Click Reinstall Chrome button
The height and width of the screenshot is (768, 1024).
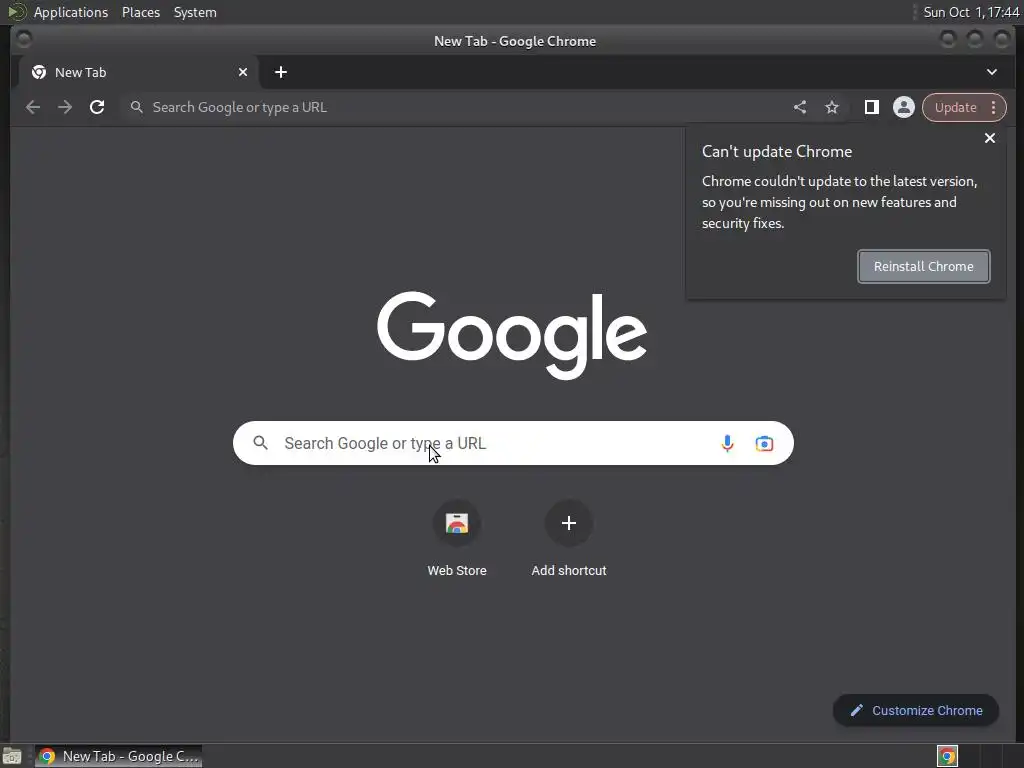(x=923, y=266)
